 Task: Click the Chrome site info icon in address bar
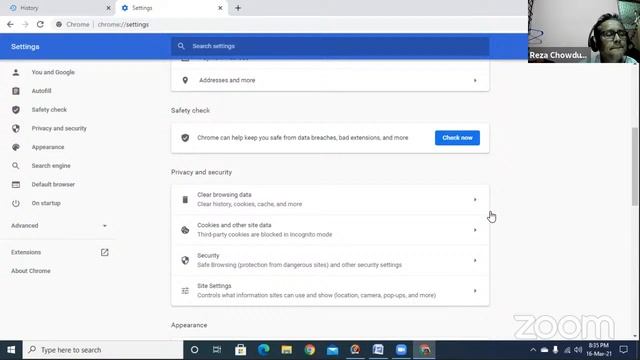59,24
